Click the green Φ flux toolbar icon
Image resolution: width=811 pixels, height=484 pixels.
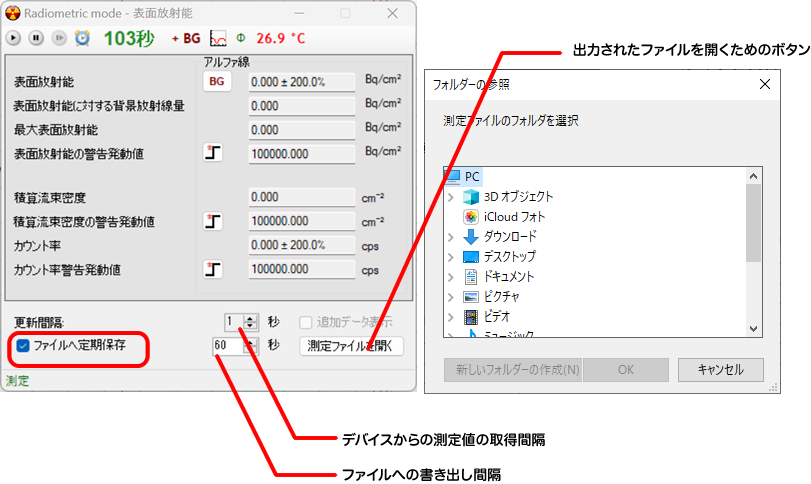pyautogui.click(x=241, y=38)
